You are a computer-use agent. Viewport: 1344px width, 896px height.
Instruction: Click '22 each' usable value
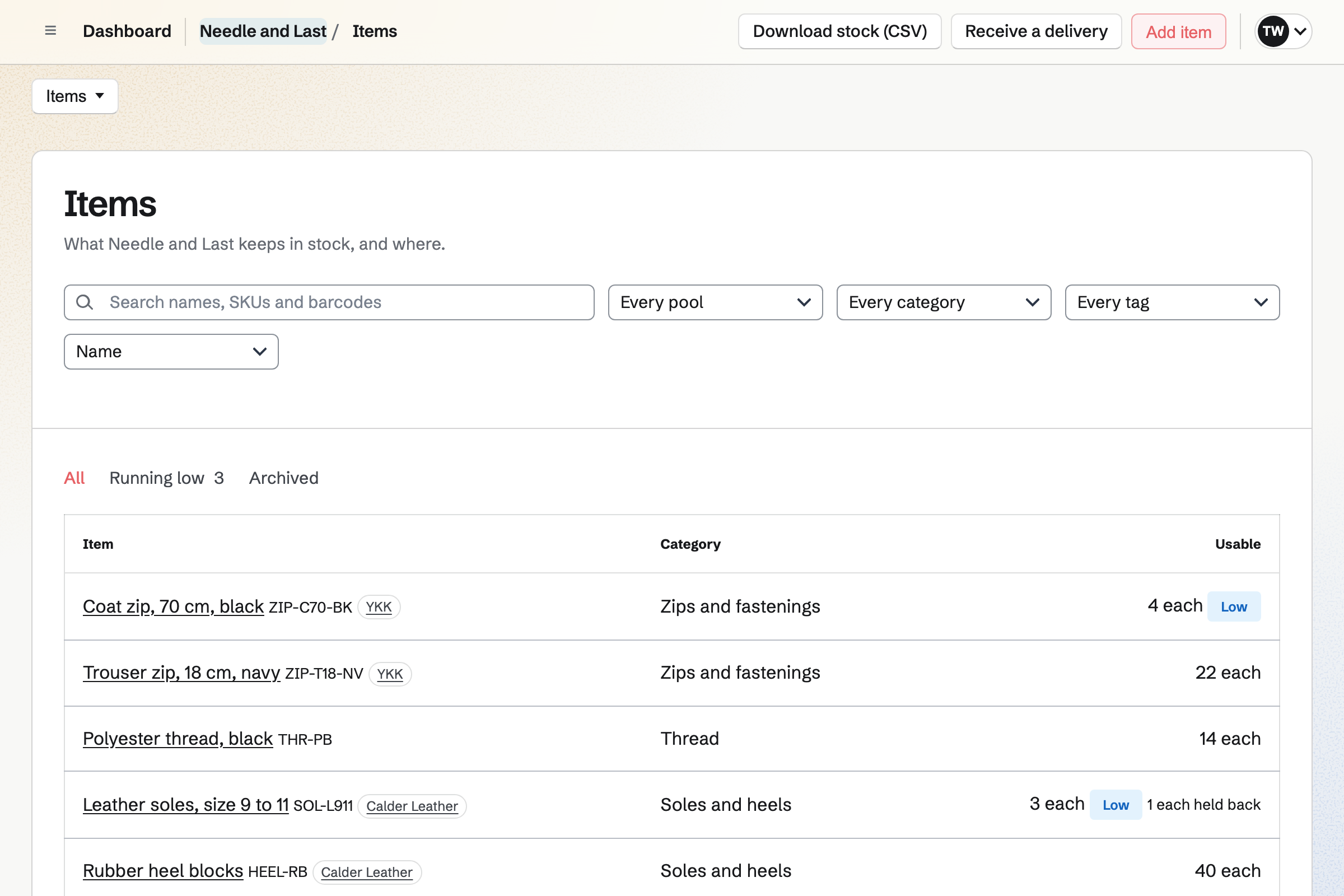(x=1228, y=673)
